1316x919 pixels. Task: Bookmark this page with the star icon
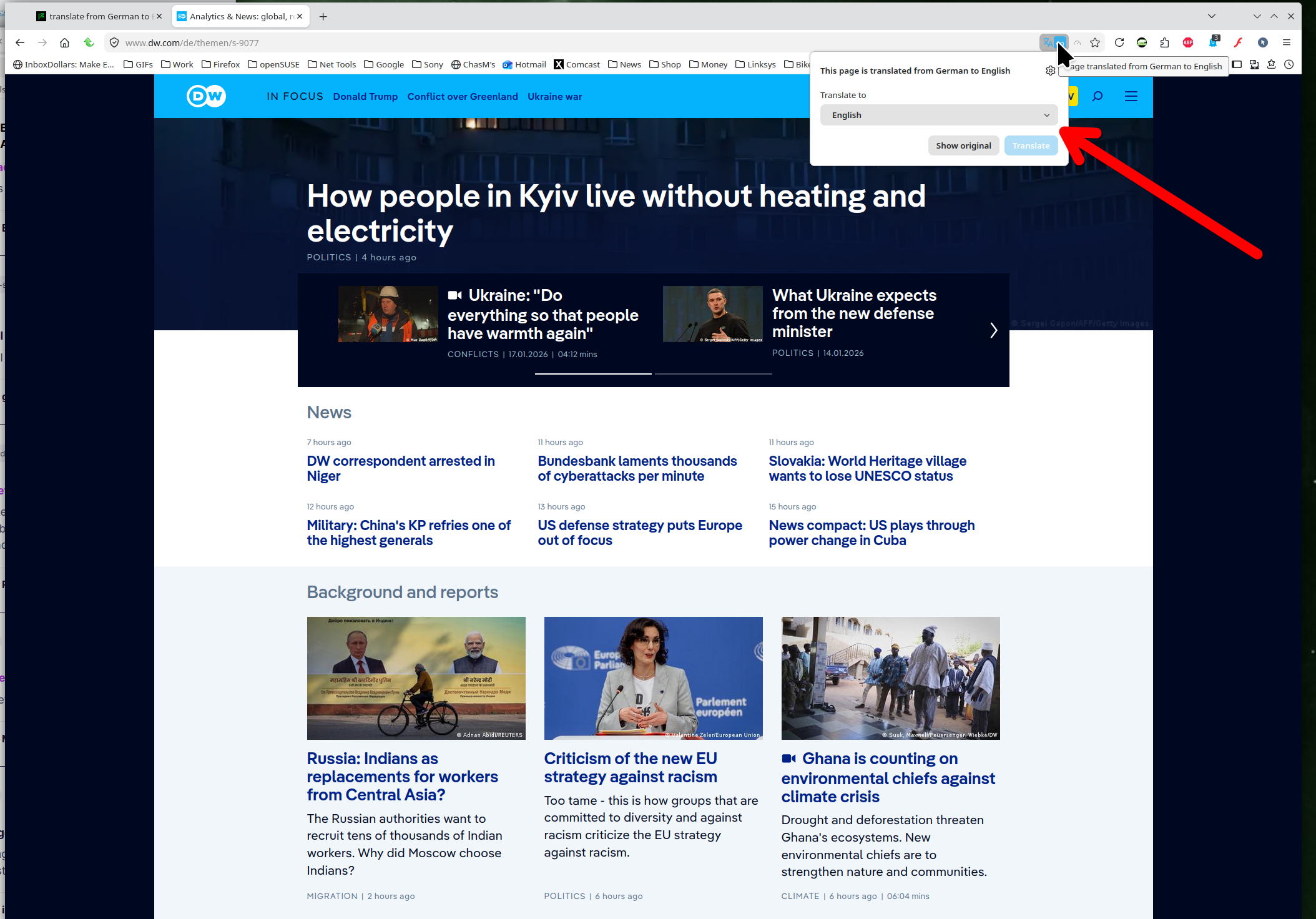point(1095,42)
